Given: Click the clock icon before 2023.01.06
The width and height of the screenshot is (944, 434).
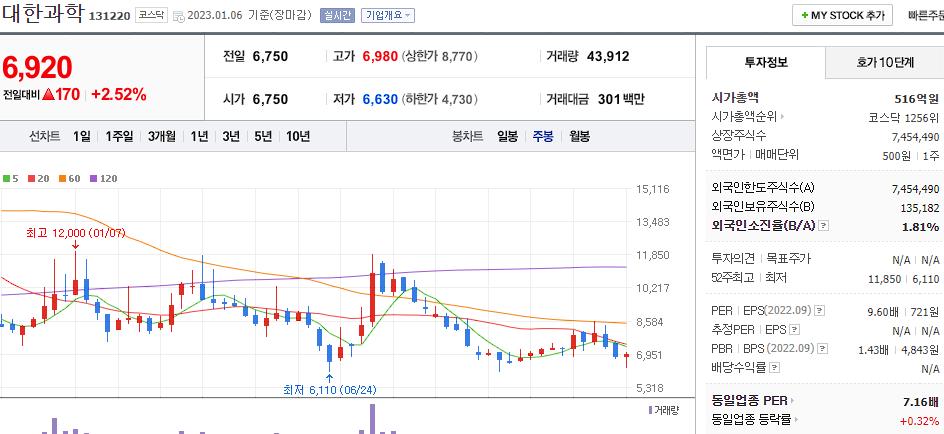Looking at the screenshot, I should coord(179,16).
